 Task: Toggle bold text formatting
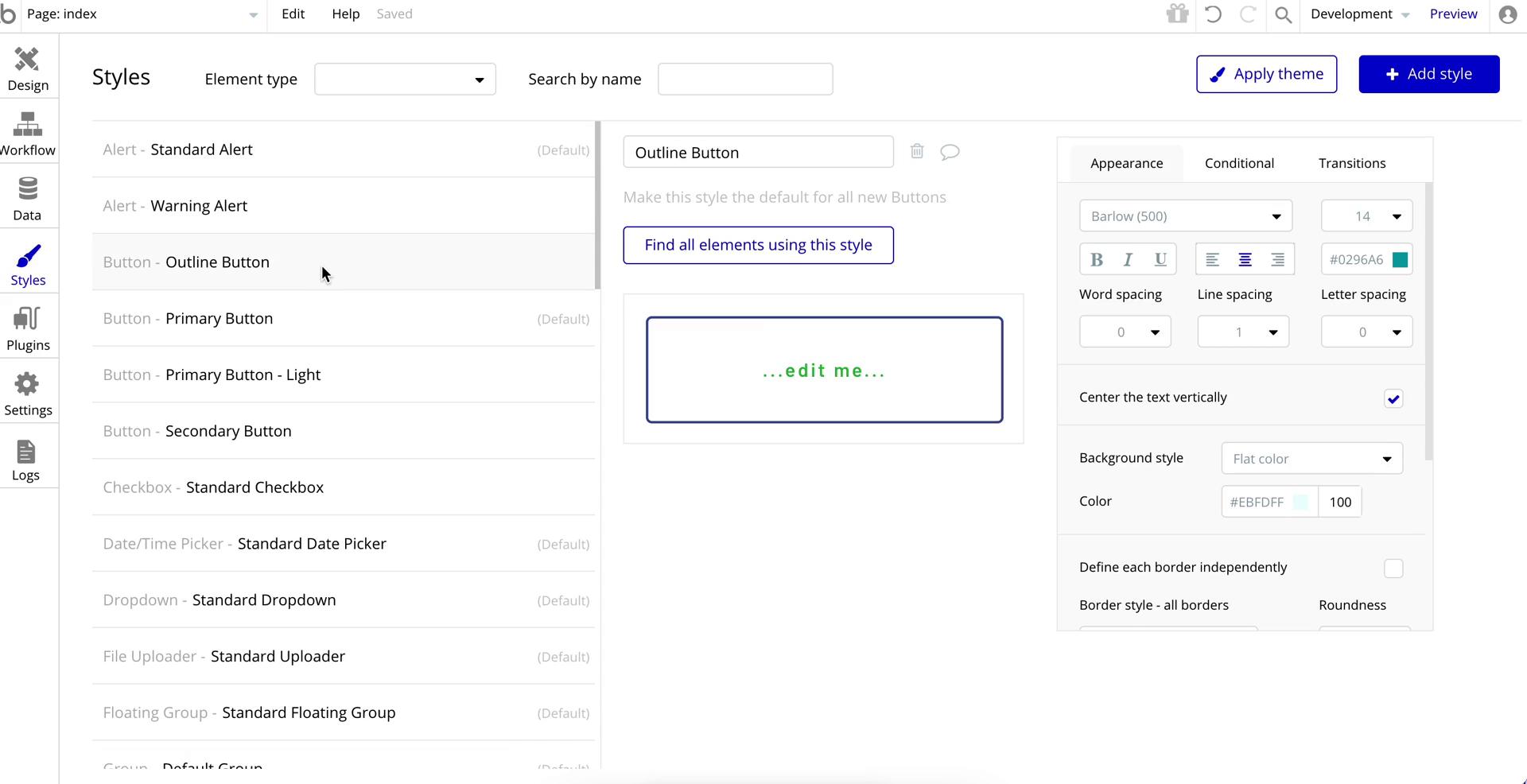pyautogui.click(x=1097, y=259)
